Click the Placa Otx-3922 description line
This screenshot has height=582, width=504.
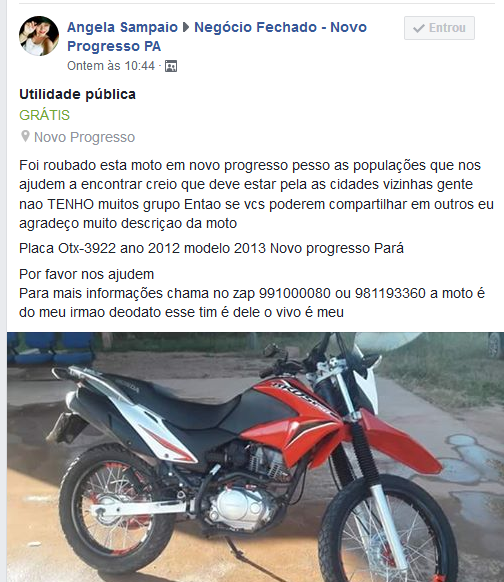point(211,248)
